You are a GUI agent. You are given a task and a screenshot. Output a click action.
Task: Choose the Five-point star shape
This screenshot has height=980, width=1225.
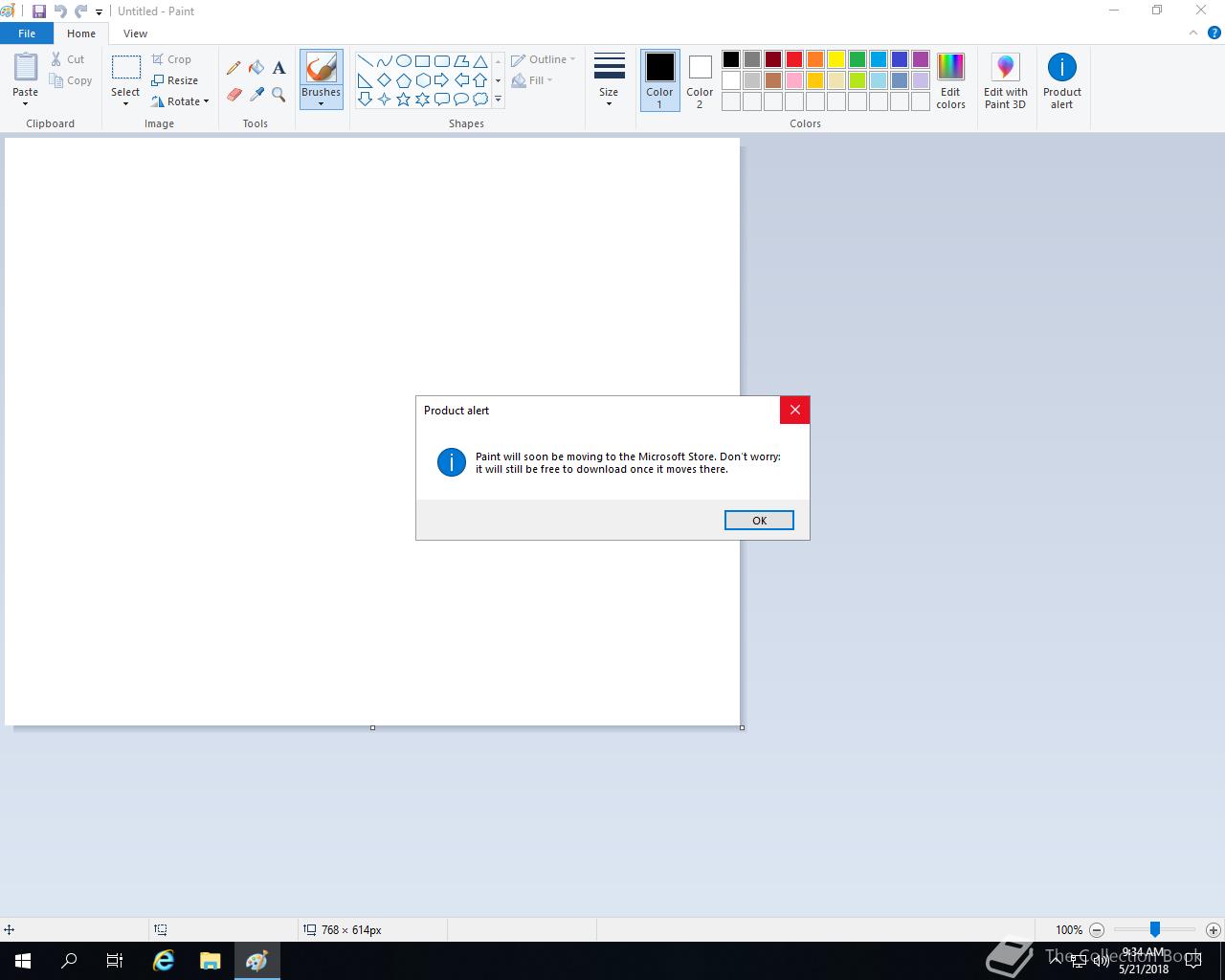pos(403,99)
